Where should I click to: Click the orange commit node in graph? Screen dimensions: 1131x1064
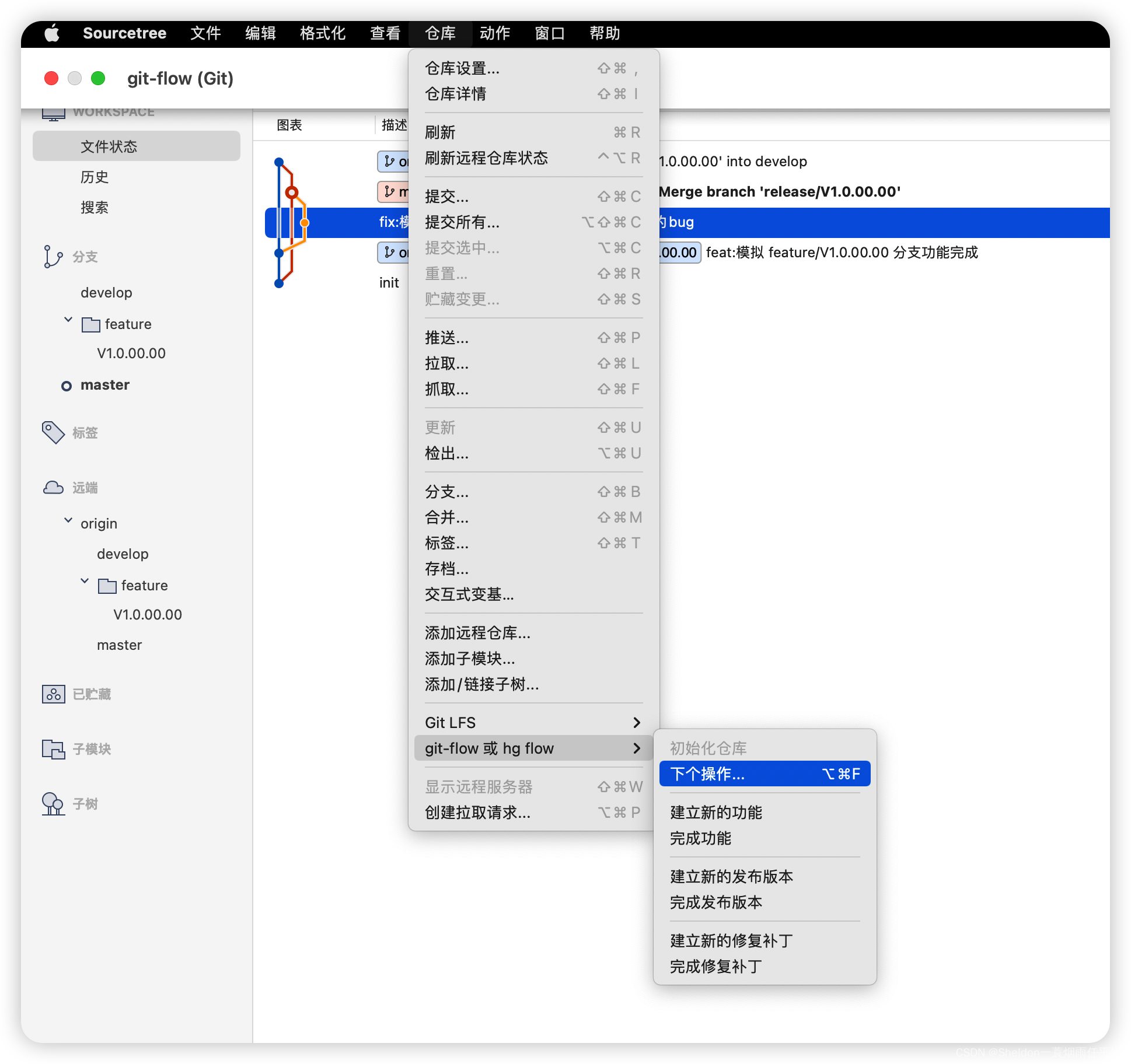coord(304,222)
